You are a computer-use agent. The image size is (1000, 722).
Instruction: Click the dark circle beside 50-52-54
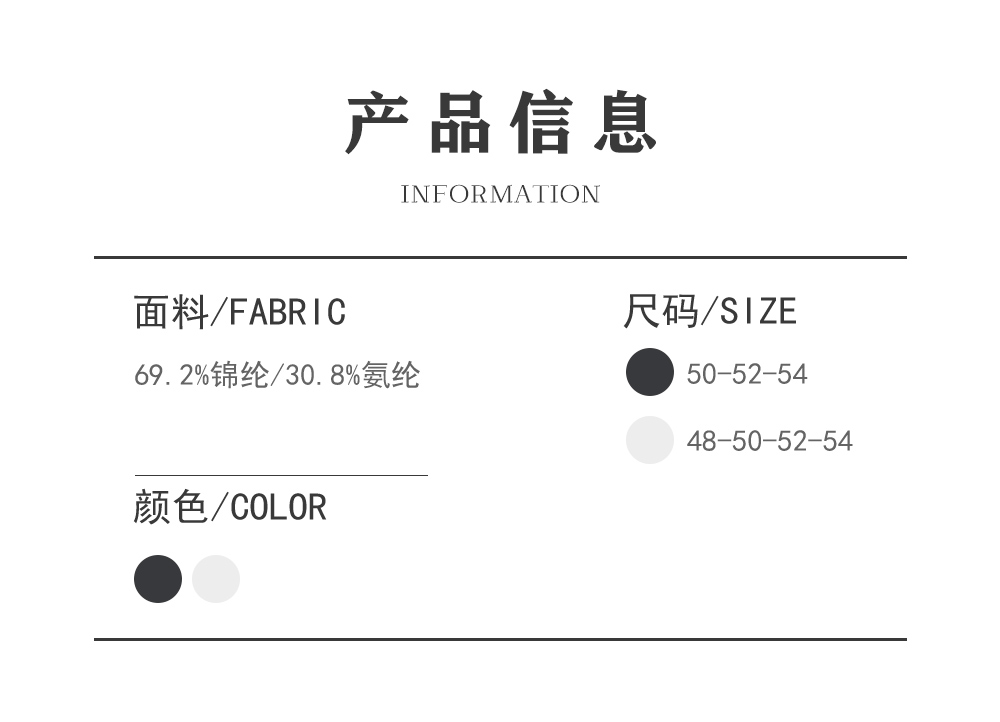[x=650, y=373]
